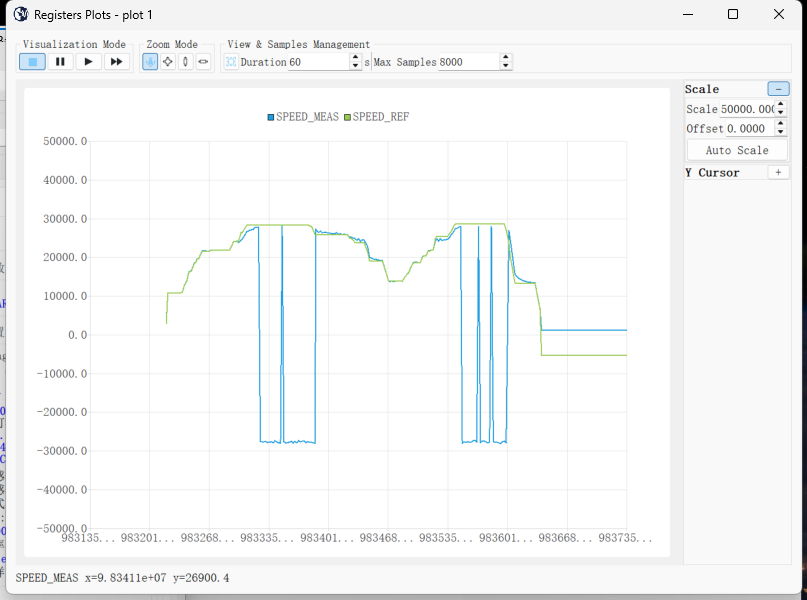Viewport: 807px width, 600px height.
Task: Click the Auto Scale button
Action: (x=737, y=150)
